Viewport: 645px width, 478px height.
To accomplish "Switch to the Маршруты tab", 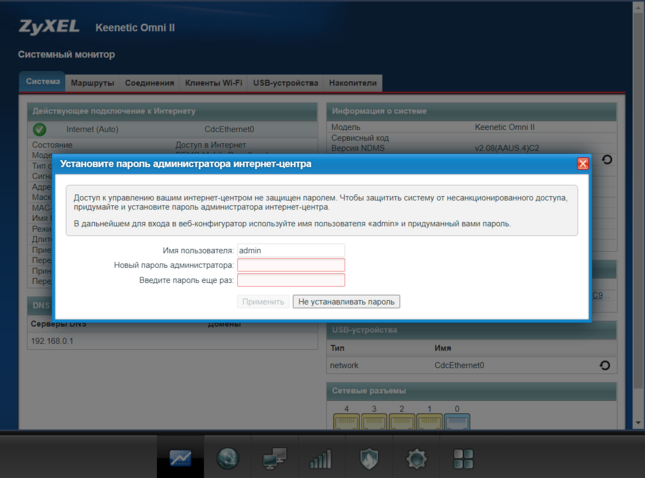I will pyautogui.click(x=92, y=83).
